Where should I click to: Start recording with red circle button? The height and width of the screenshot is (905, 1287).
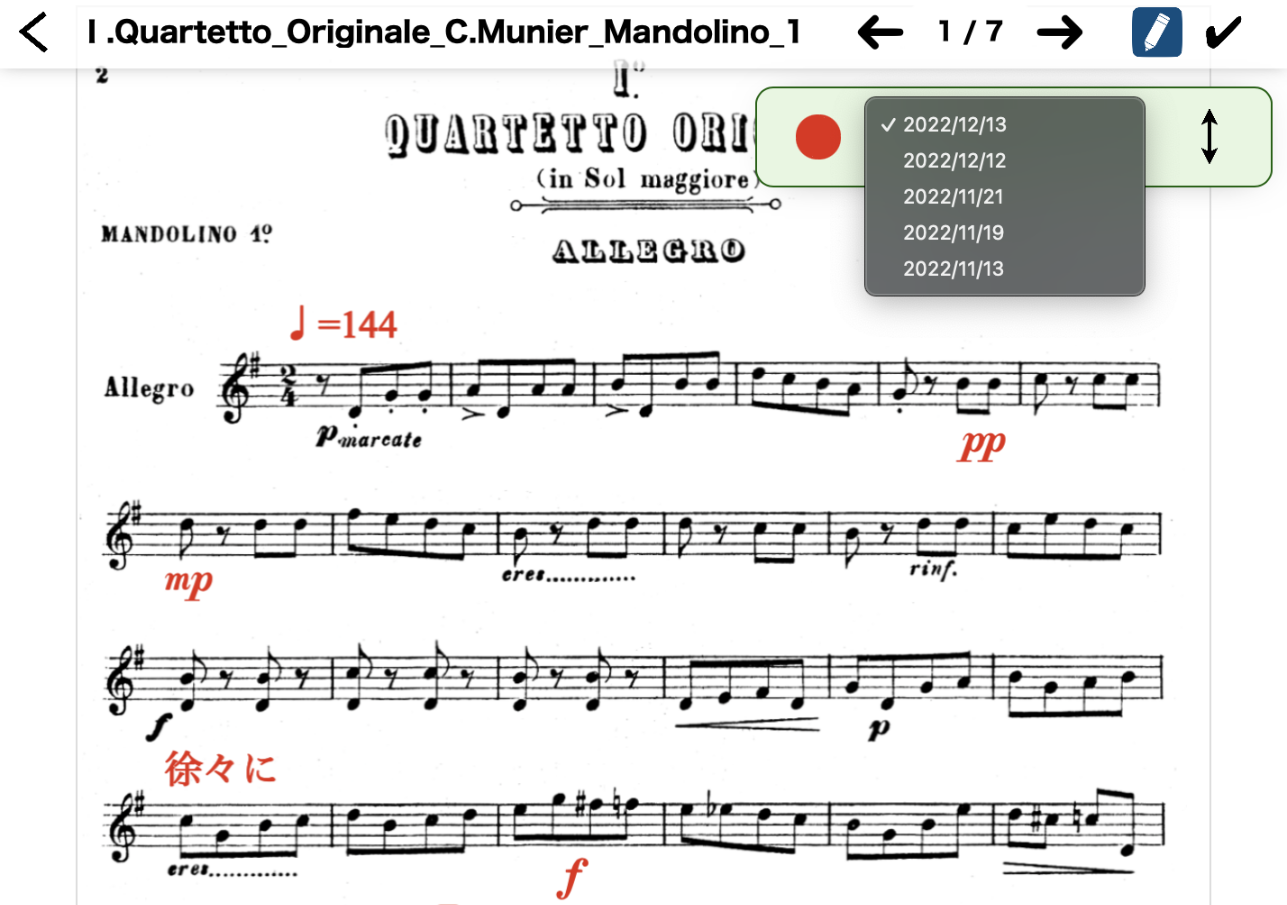819,137
